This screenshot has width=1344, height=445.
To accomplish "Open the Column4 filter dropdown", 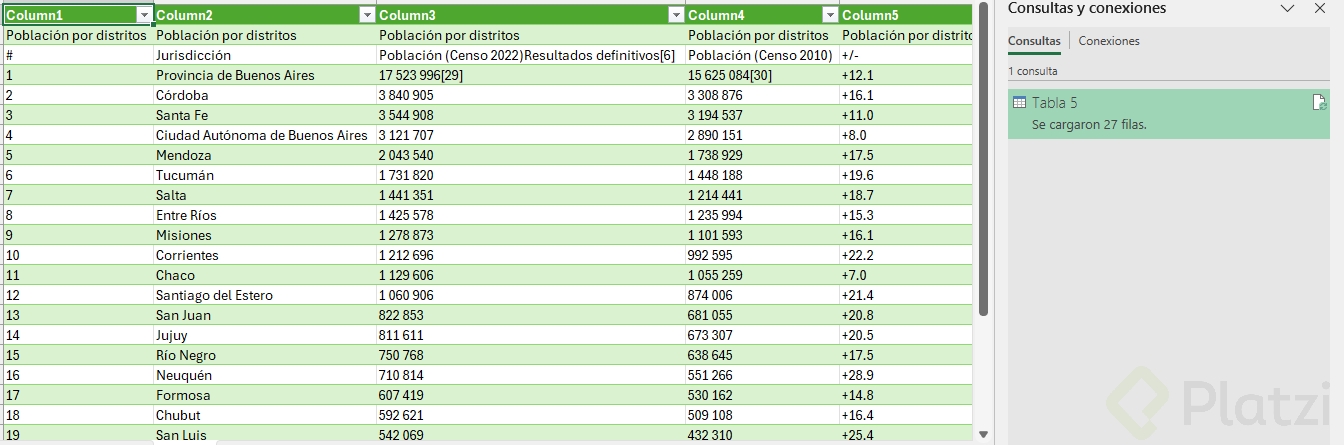I will coord(829,15).
